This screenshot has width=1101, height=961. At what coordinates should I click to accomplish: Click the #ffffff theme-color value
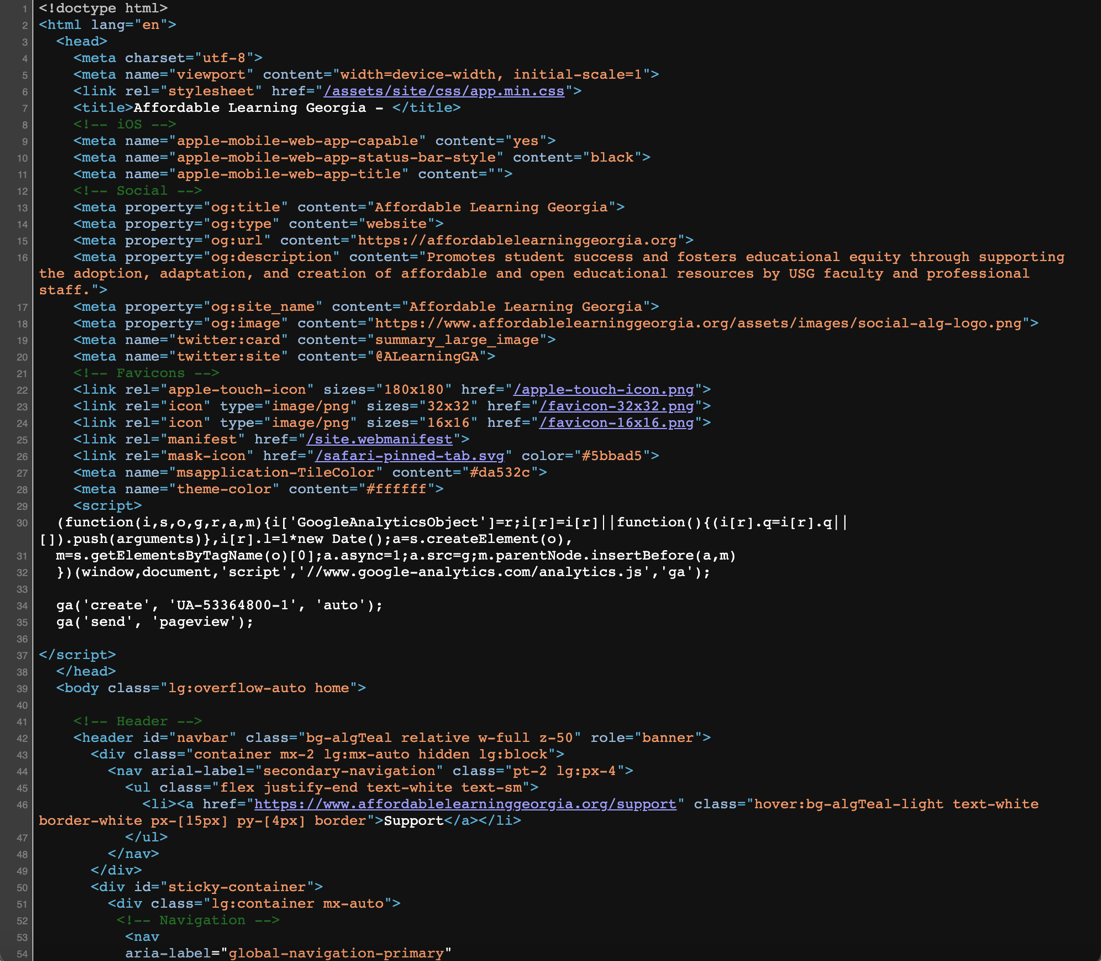404,489
